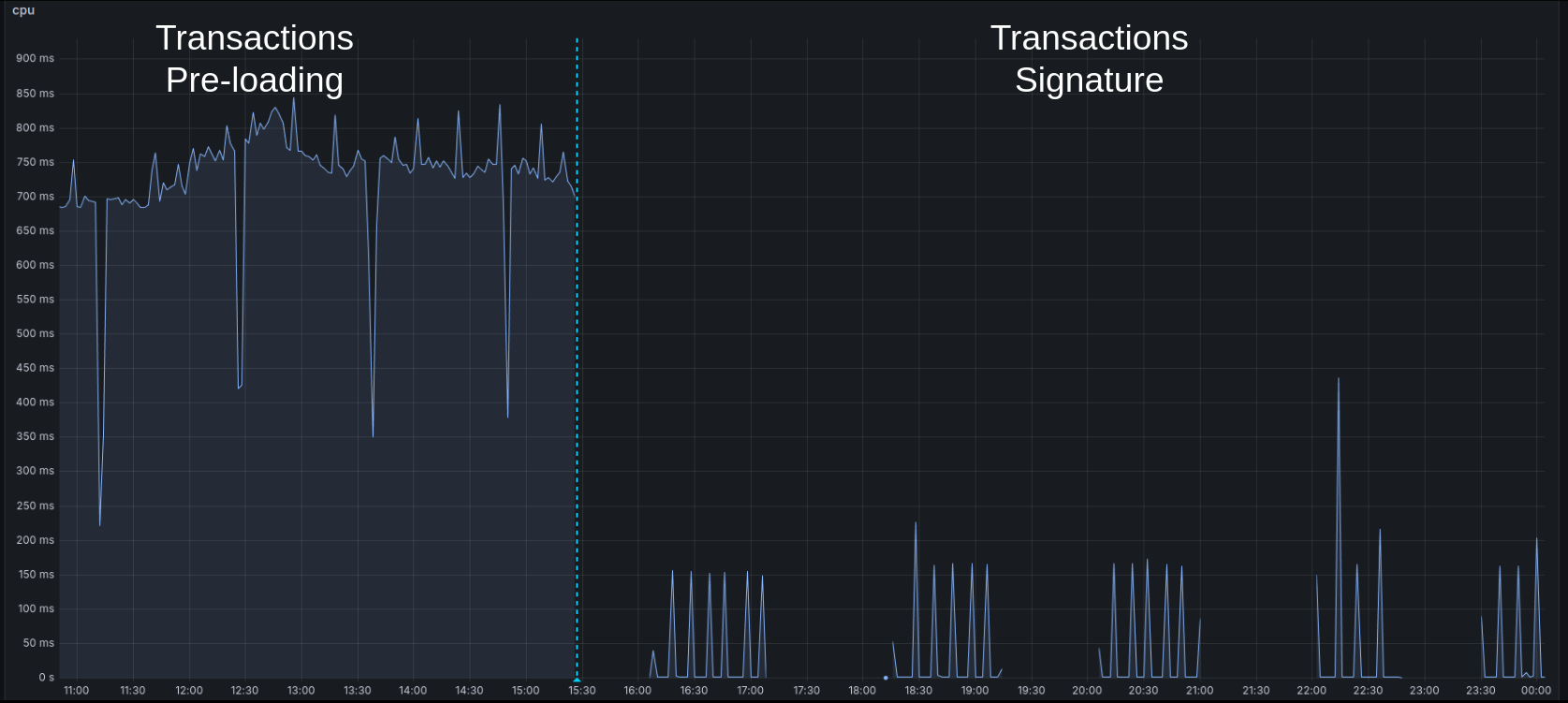Click the 22:00 time axis label

click(x=1312, y=691)
